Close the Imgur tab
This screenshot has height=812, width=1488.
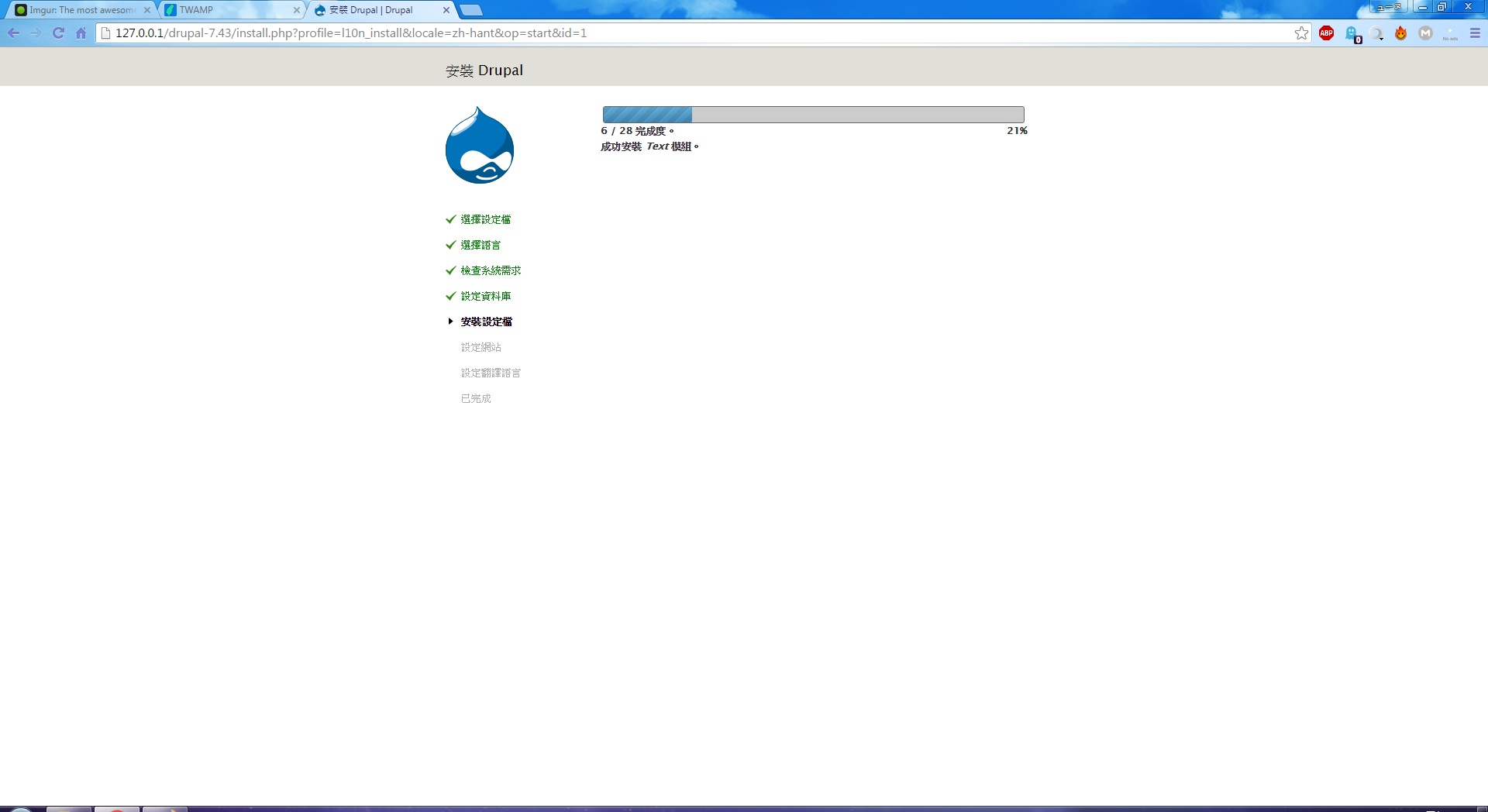pos(147,10)
